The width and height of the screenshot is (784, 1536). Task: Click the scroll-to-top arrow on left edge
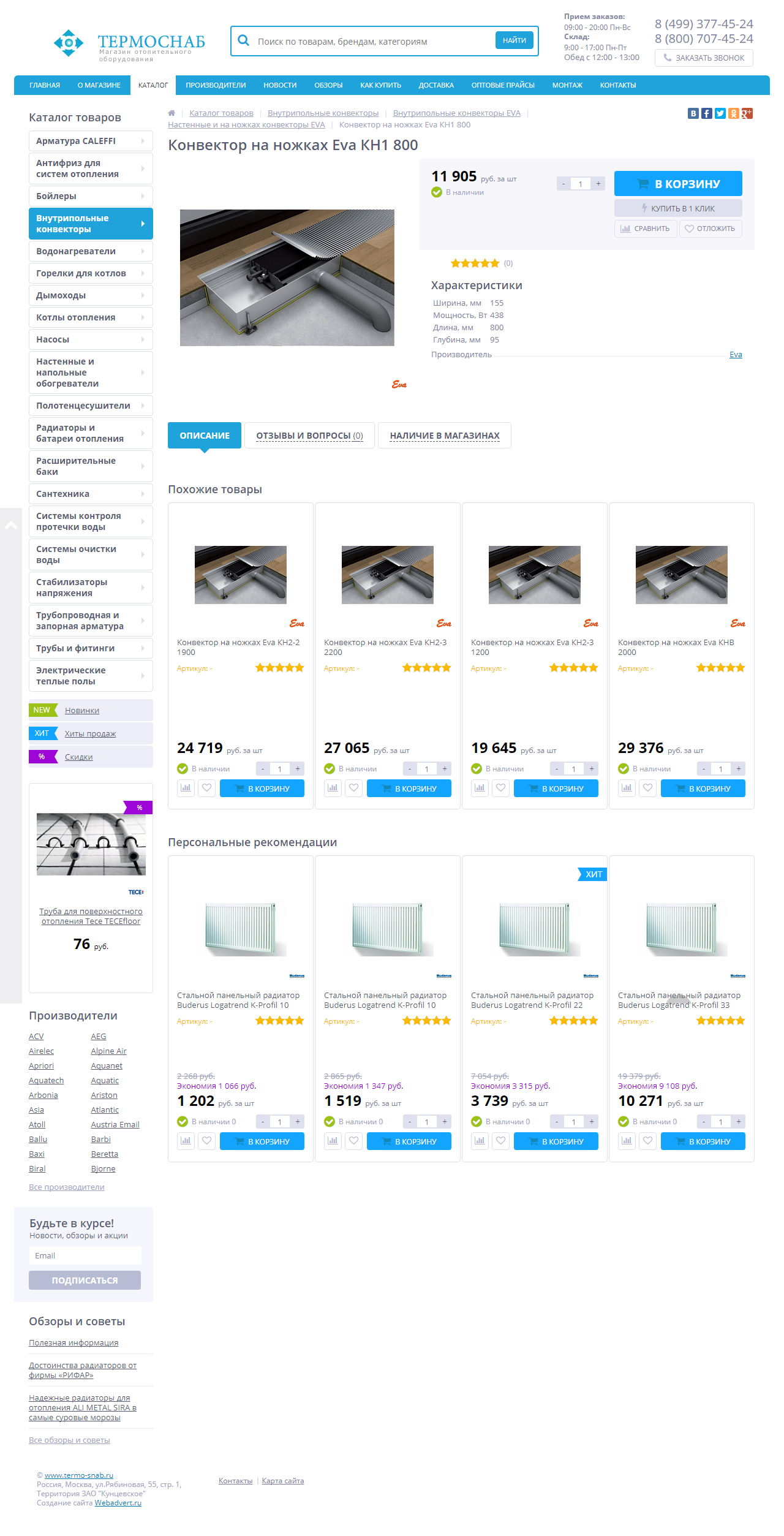(x=10, y=525)
